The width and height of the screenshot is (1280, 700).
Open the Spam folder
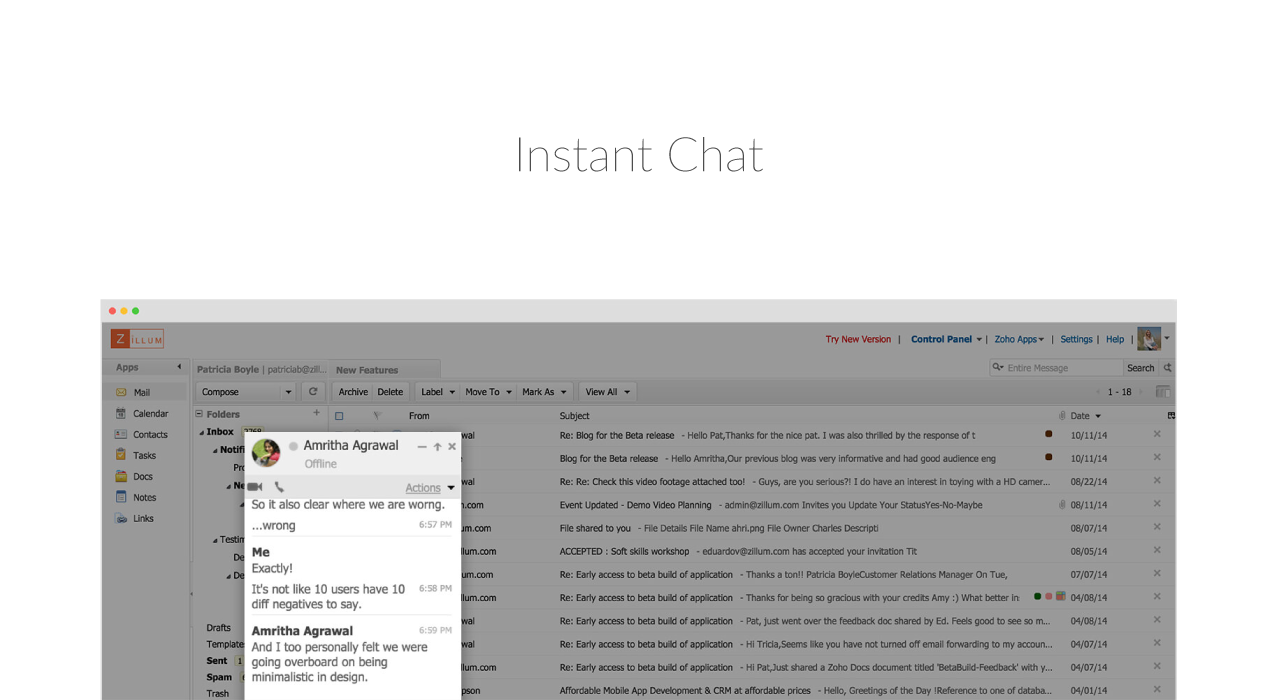[x=219, y=677]
